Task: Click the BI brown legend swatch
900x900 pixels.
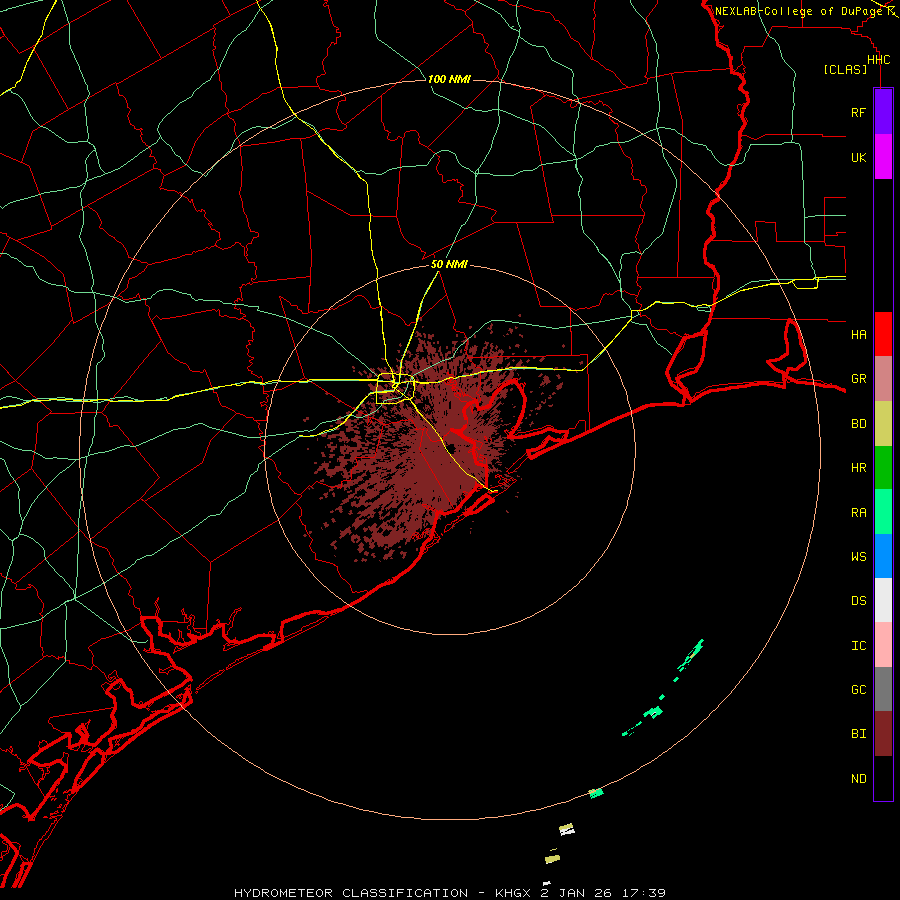Action: 883,734
